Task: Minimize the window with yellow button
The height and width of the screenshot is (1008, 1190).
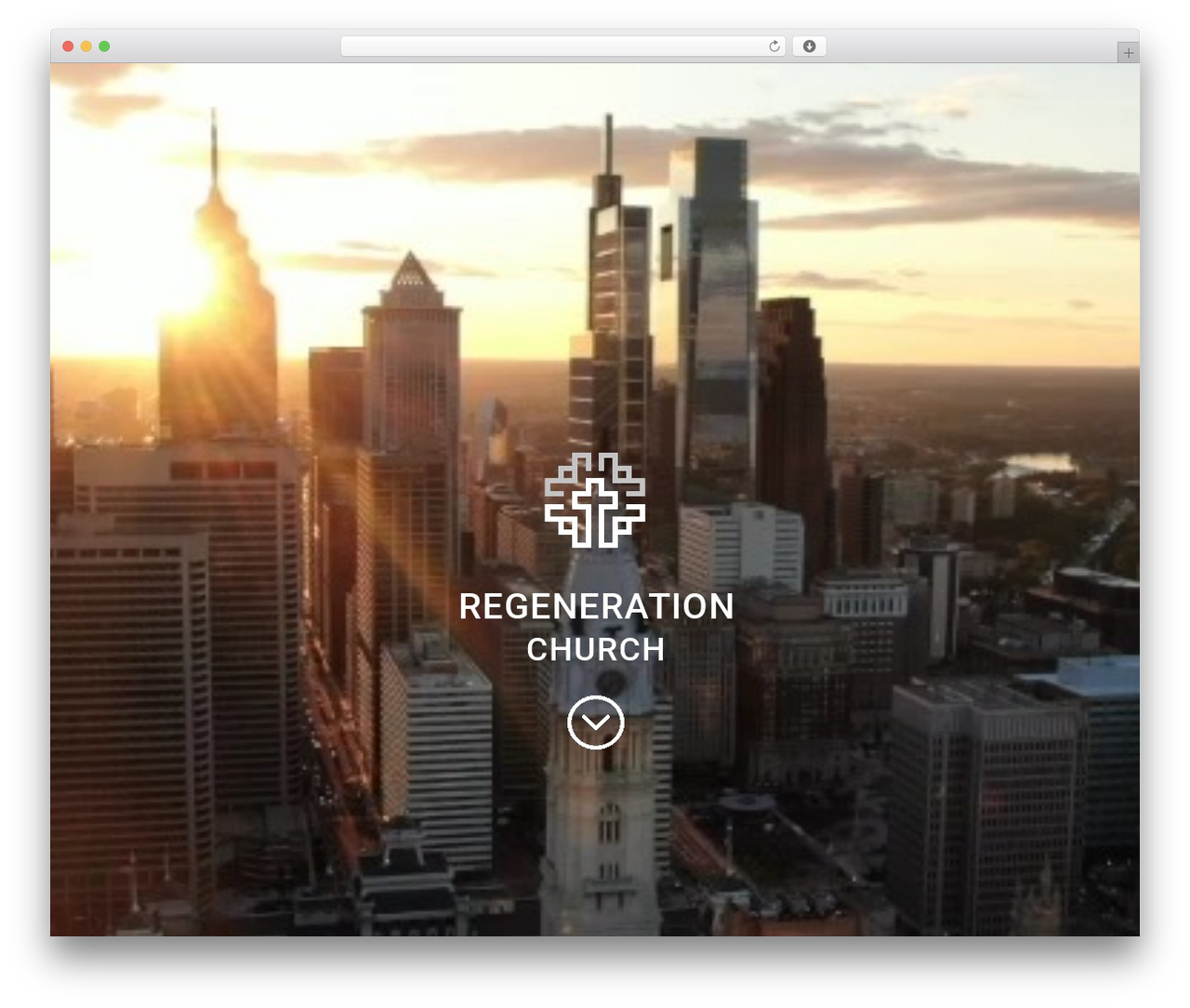Action: 86,46
